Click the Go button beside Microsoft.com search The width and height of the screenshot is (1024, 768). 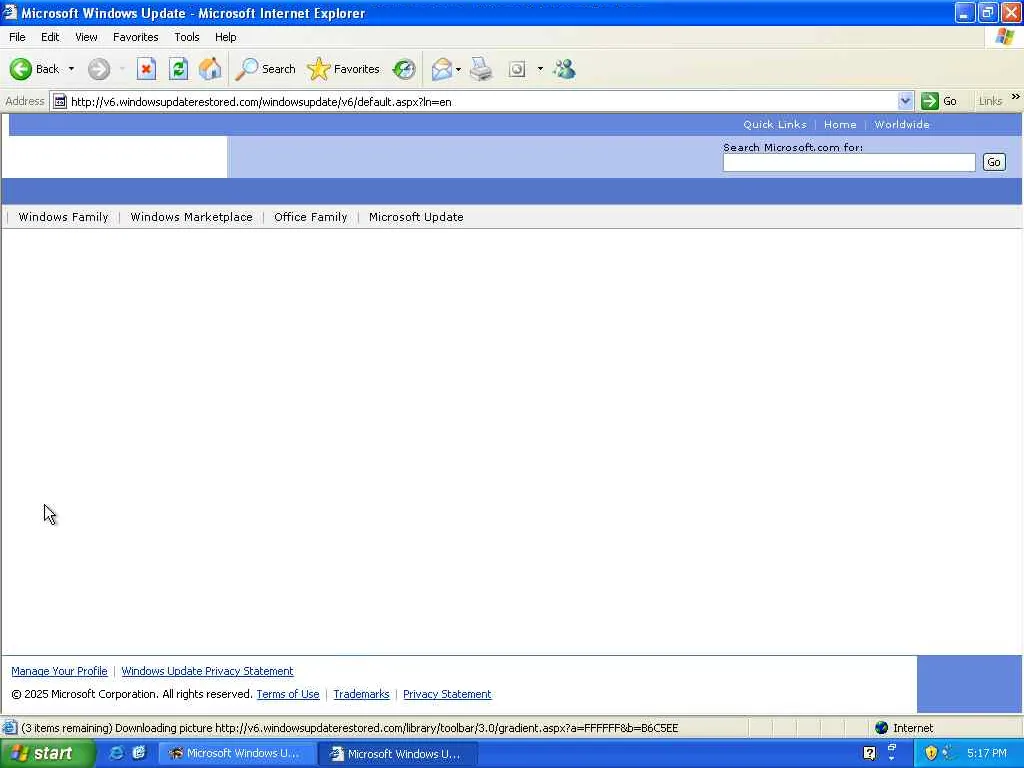tap(994, 163)
